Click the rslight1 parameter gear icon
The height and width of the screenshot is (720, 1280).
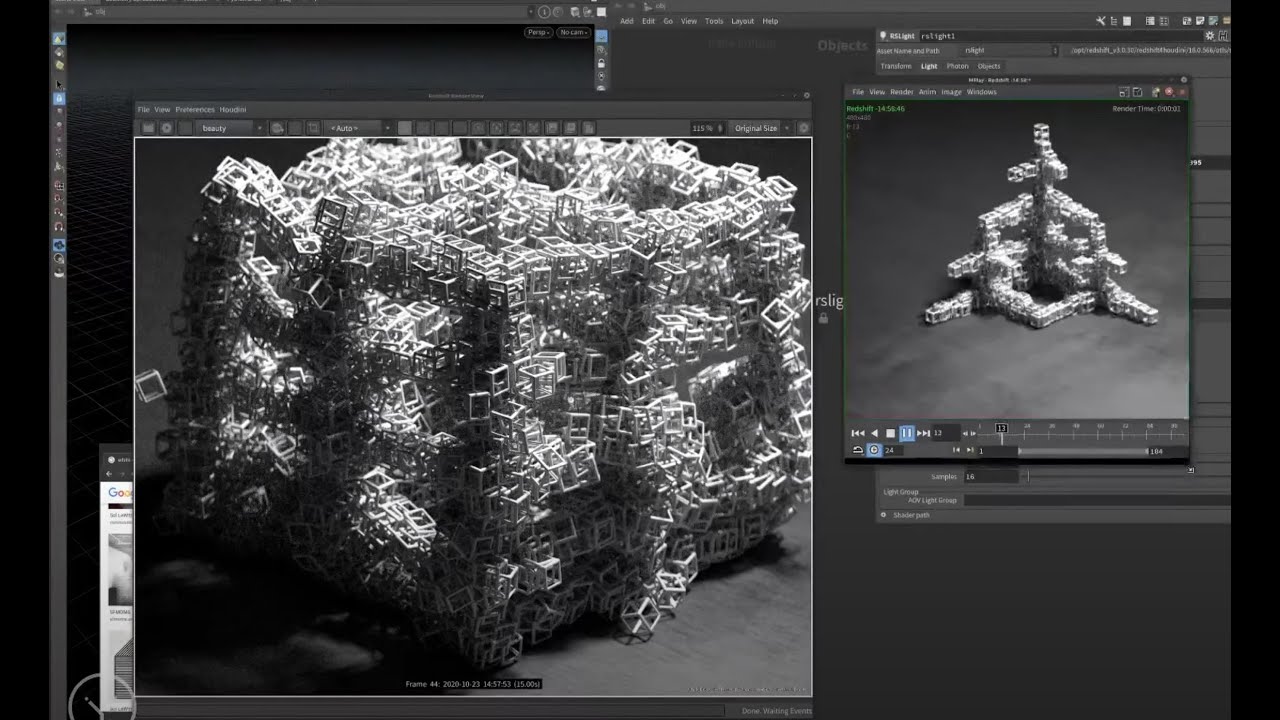pyautogui.click(x=1210, y=36)
